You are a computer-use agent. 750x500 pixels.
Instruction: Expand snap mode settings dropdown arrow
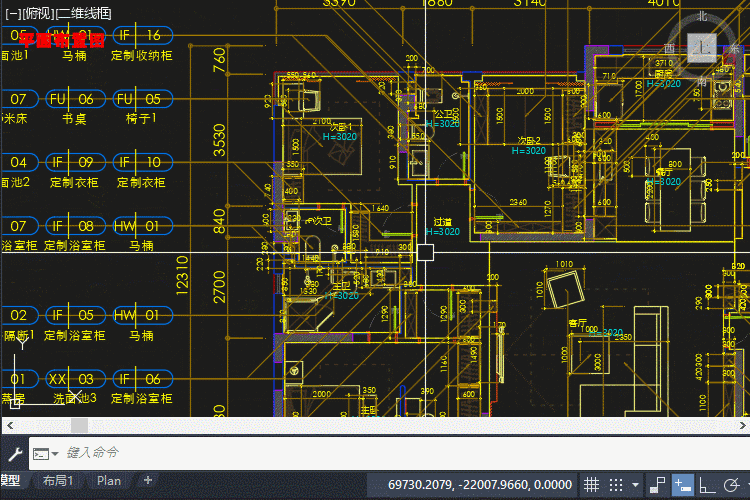point(636,485)
